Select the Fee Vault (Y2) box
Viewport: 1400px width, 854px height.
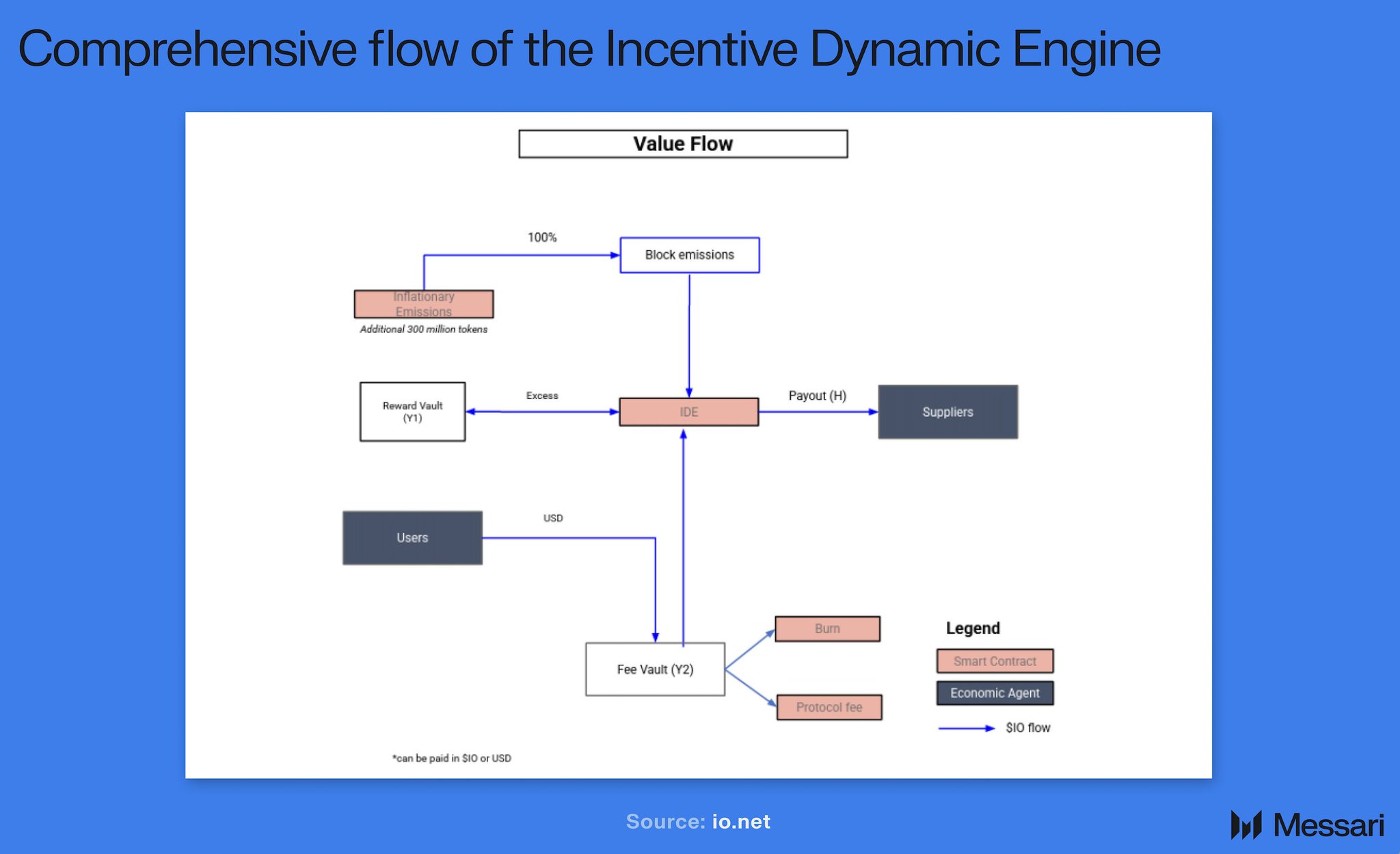click(x=655, y=670)
